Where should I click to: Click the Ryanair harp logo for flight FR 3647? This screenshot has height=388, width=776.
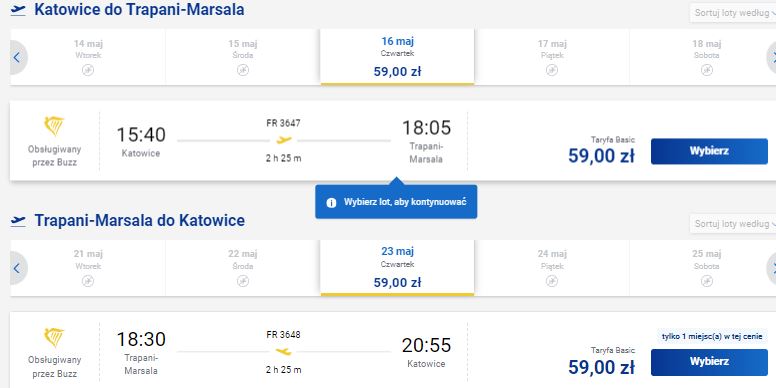coord(54,126)
